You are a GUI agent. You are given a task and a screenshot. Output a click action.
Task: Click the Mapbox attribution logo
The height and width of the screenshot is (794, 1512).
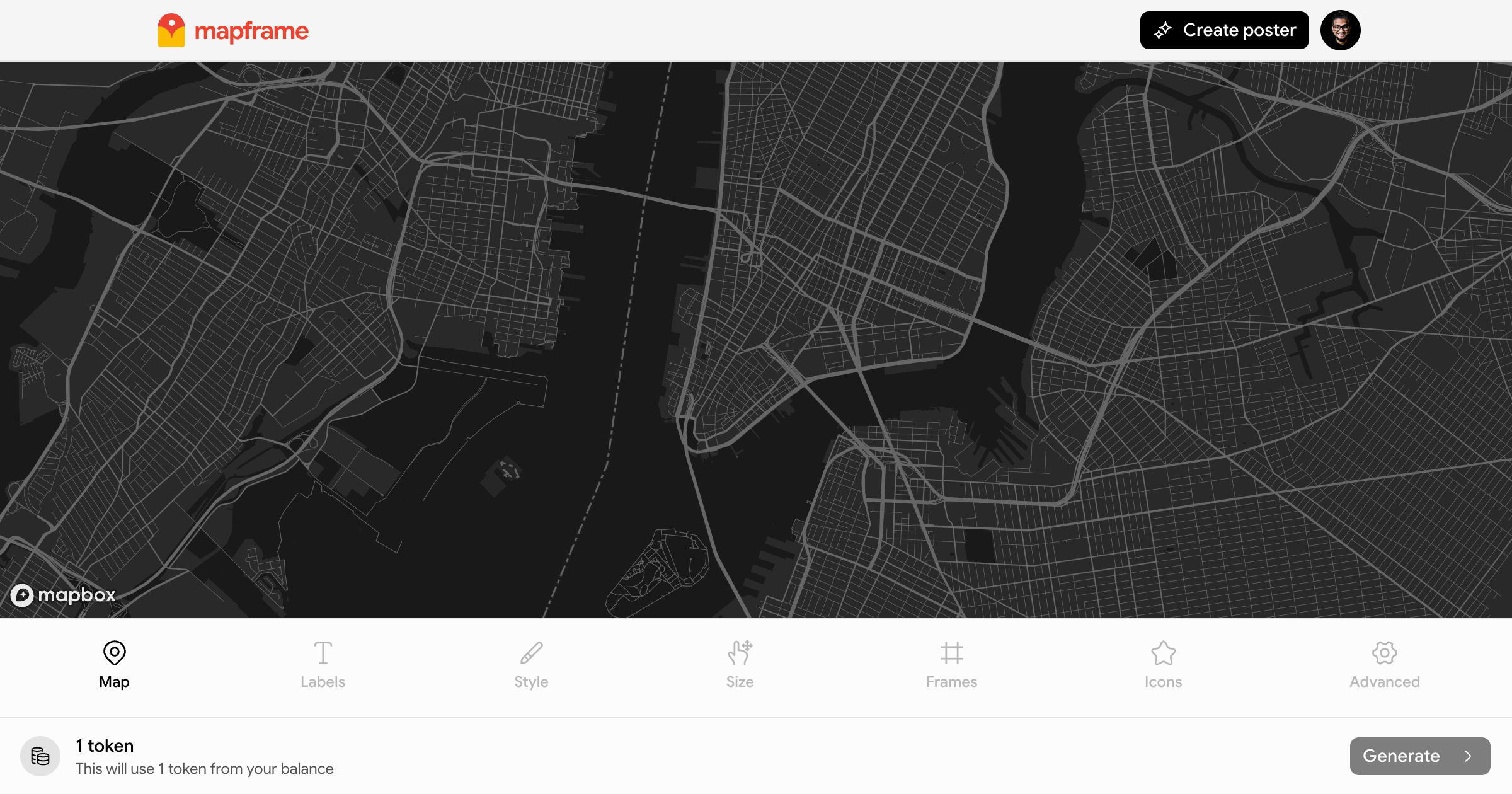coord(62,595)
